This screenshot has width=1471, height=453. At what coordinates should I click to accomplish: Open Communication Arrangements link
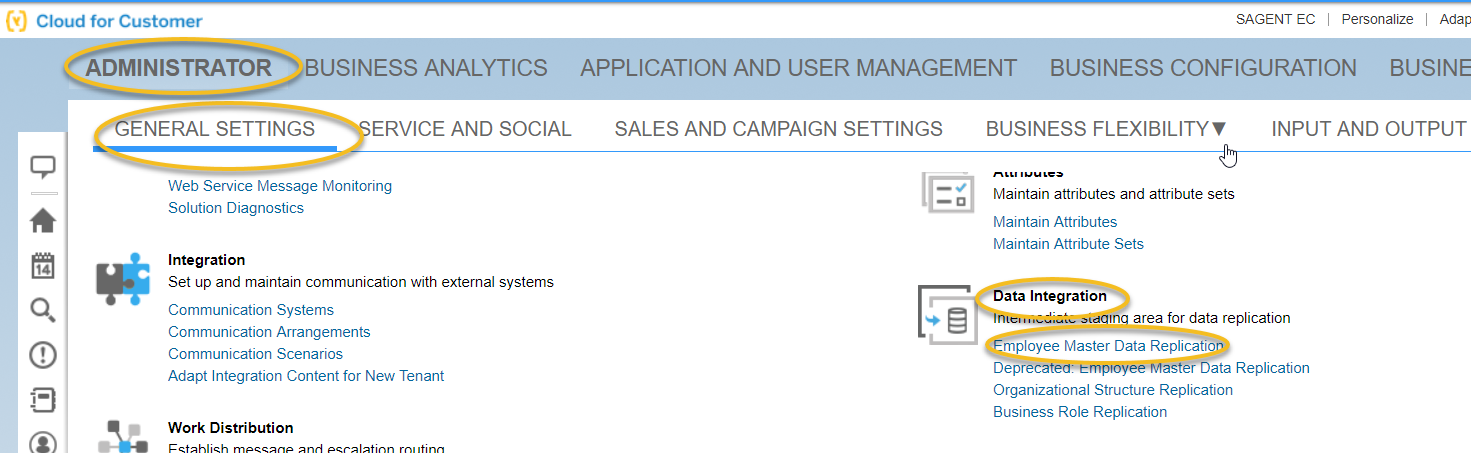pos(269,332)
